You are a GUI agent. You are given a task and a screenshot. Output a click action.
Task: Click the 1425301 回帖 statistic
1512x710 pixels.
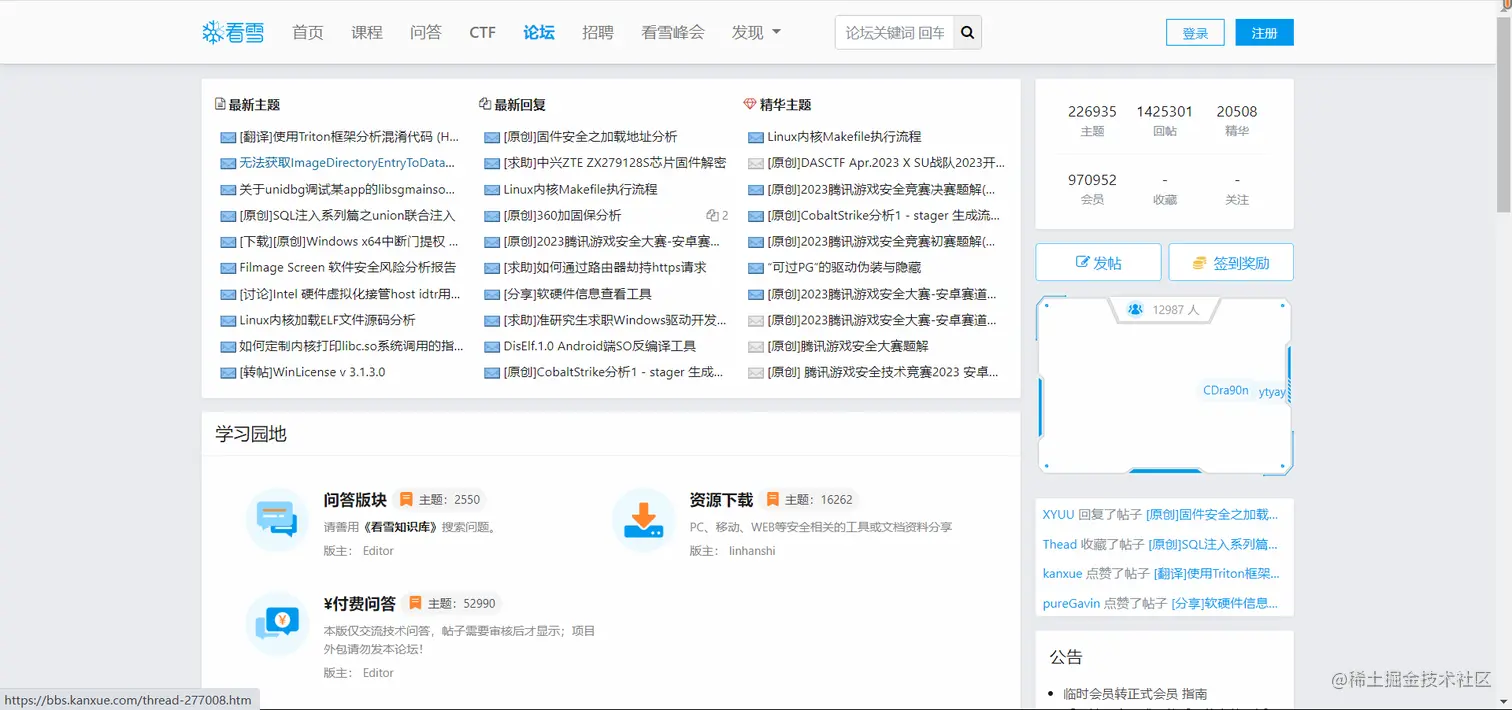click(x=1164, y=120)
